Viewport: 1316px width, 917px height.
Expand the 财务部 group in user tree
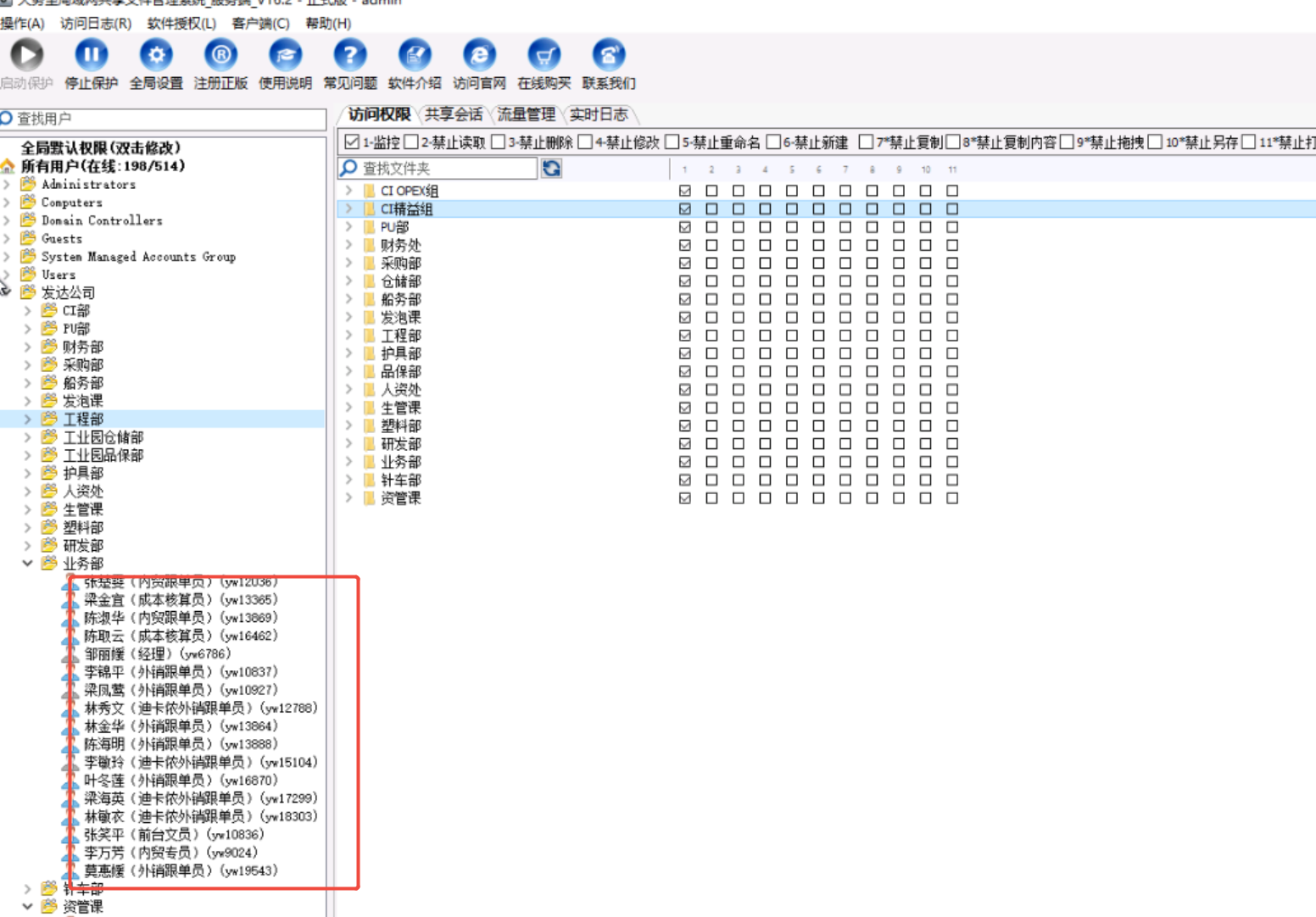point(27,347)
